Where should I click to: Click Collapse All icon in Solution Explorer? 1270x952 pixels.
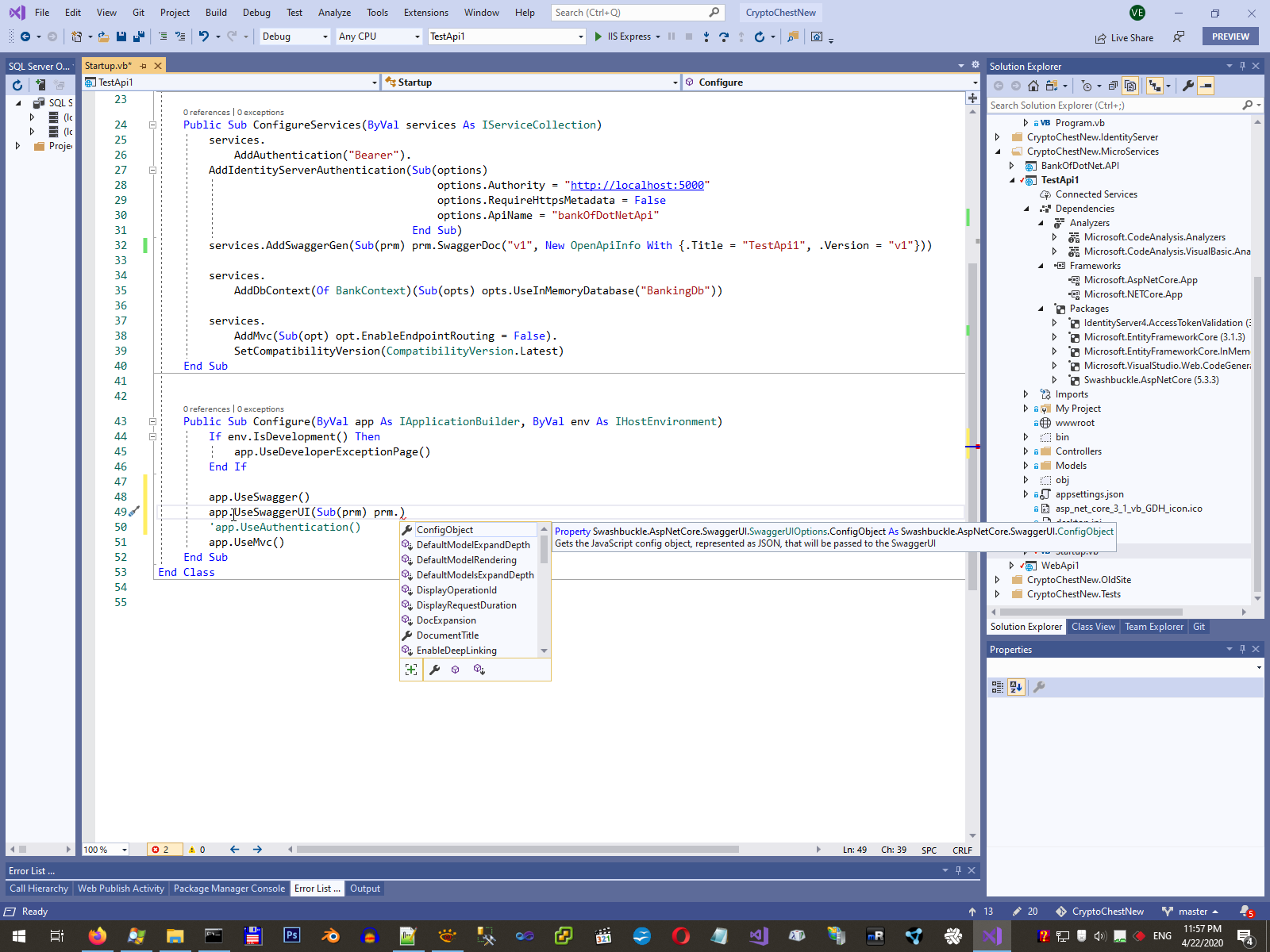pos(1113,86)
